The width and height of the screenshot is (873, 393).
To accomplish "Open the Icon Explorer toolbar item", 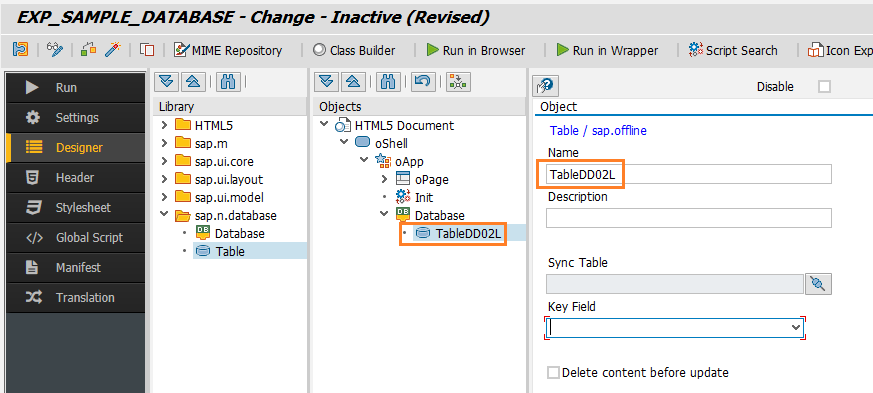I will [x=840, y=50].
